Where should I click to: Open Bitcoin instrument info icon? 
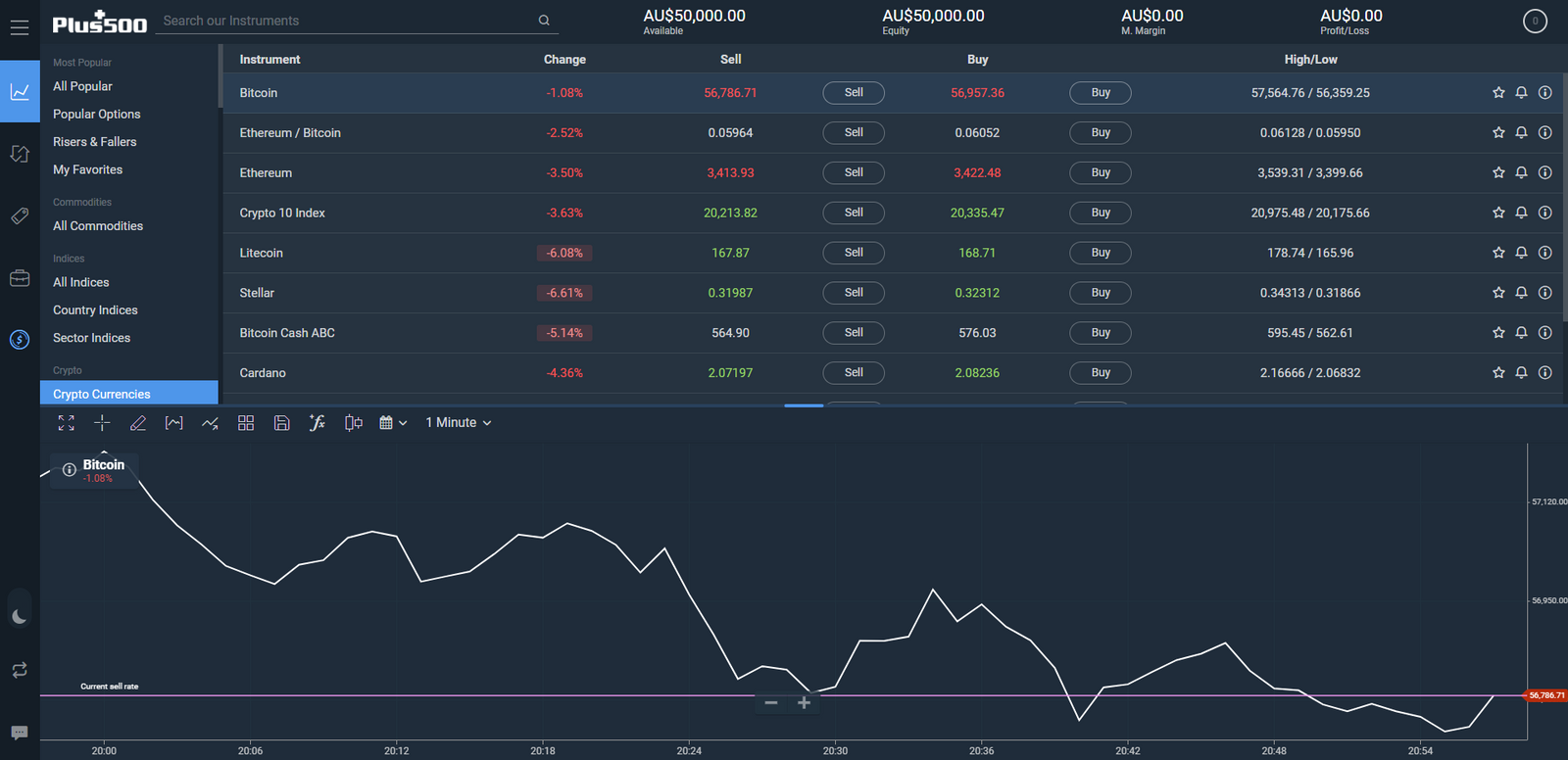[x=1545, y=93]
